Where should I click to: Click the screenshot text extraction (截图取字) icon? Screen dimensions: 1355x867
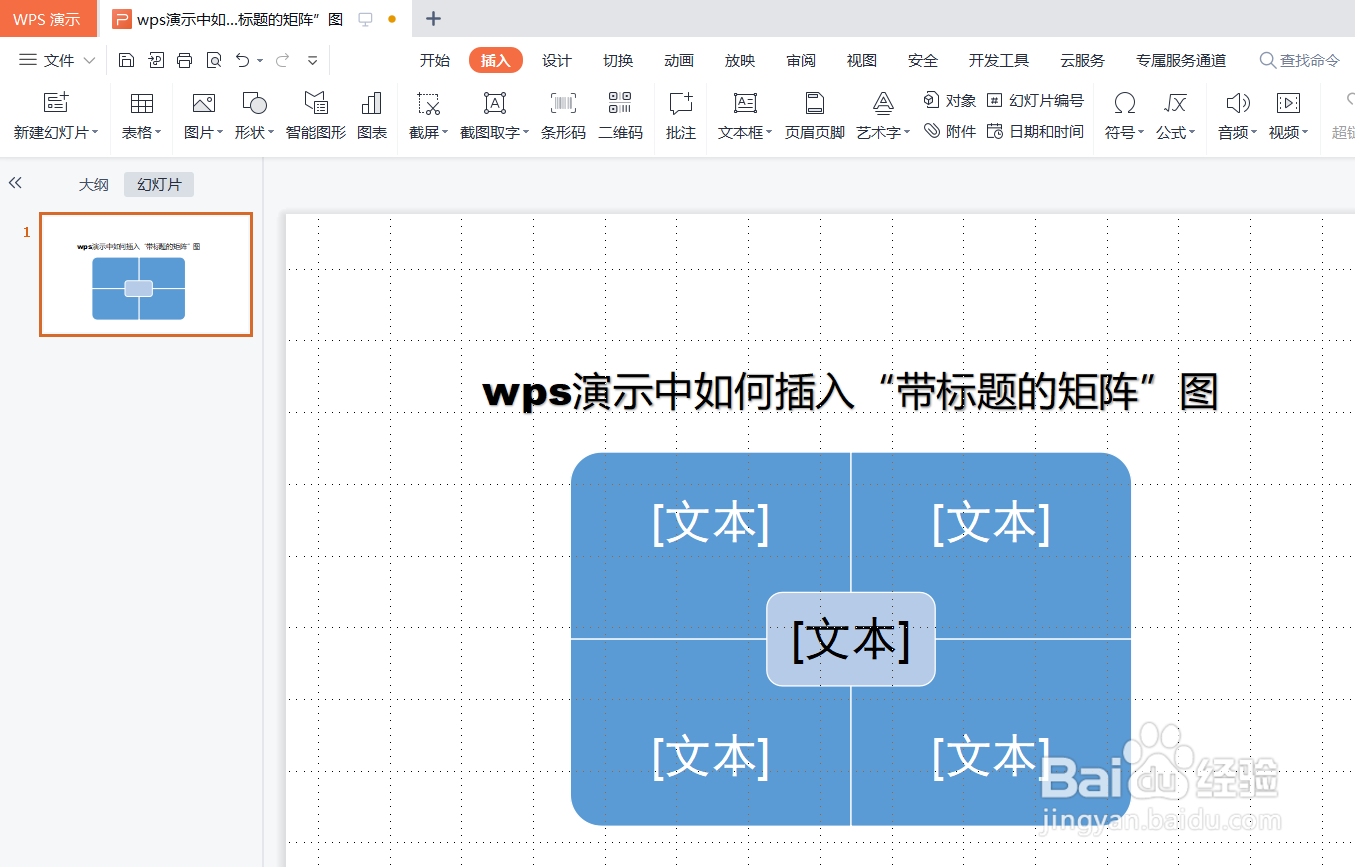(x=495, y=102)
